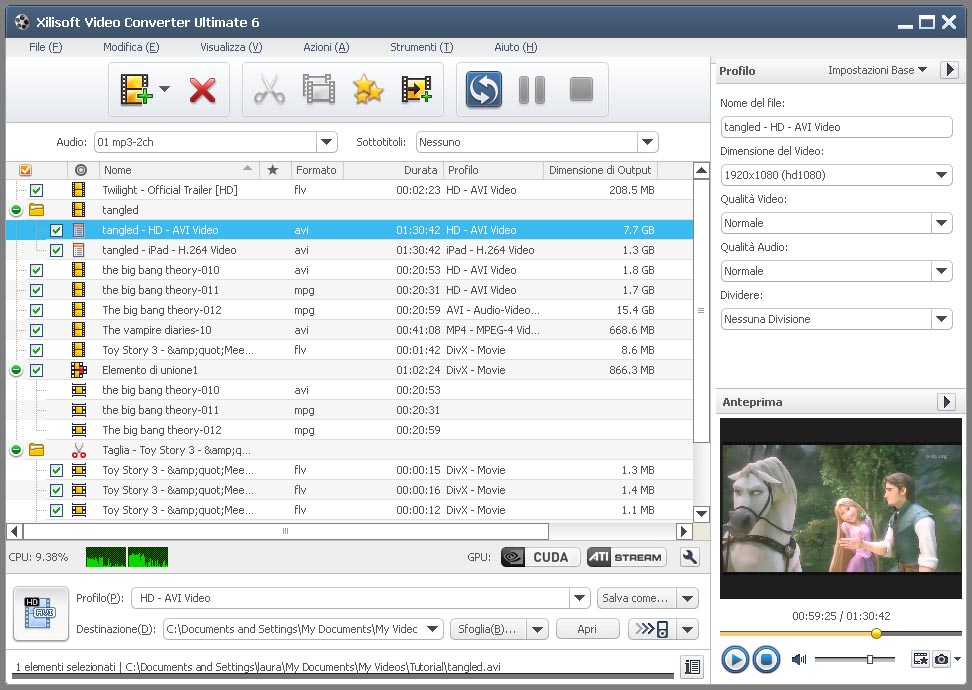
Task: Click the preview clip film icon
Action: [x=921, y=658]
